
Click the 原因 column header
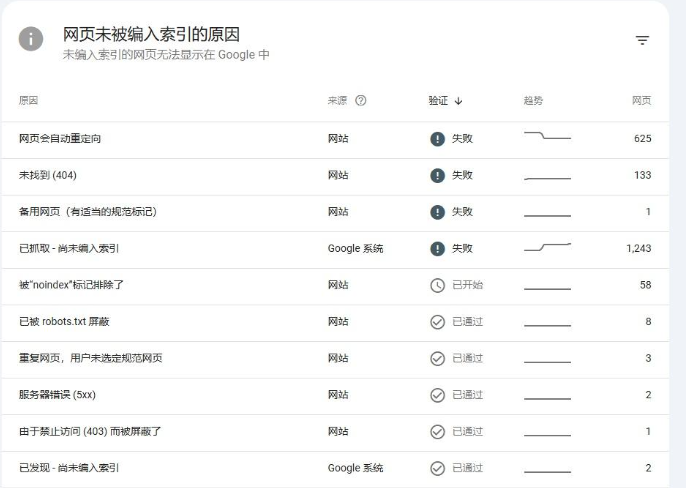28,101
